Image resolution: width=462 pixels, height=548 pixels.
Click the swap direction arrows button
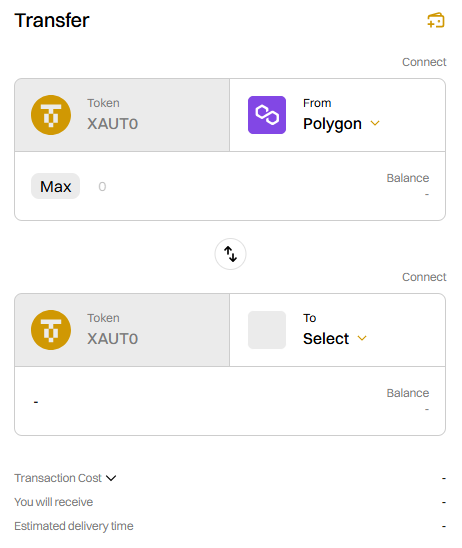[230, 254]
